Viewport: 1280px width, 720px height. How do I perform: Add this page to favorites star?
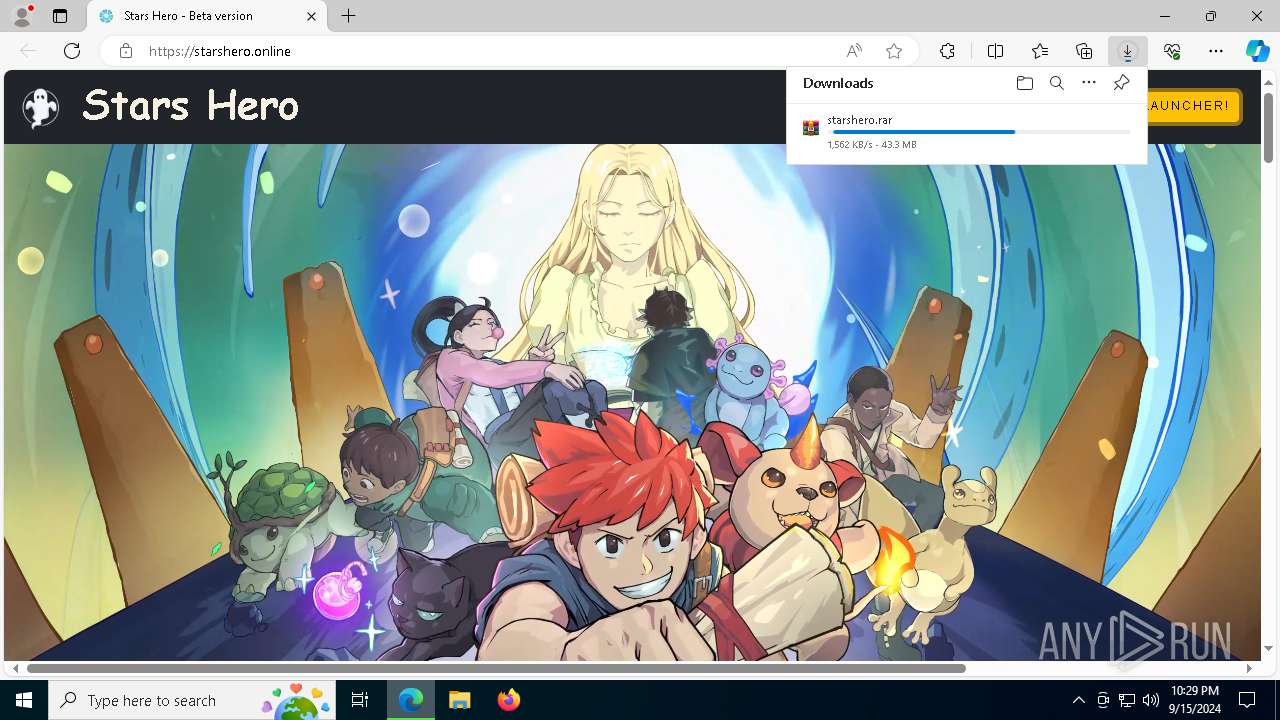click(x=894, y=51)
